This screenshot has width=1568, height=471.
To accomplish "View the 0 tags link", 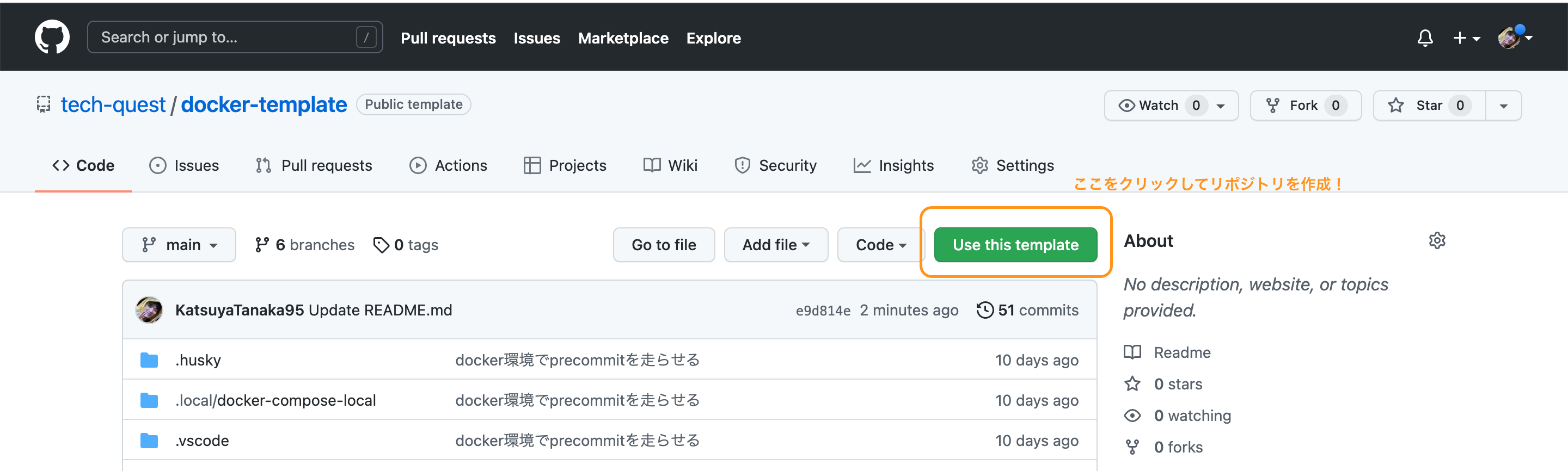I will (x=406, y=245).
